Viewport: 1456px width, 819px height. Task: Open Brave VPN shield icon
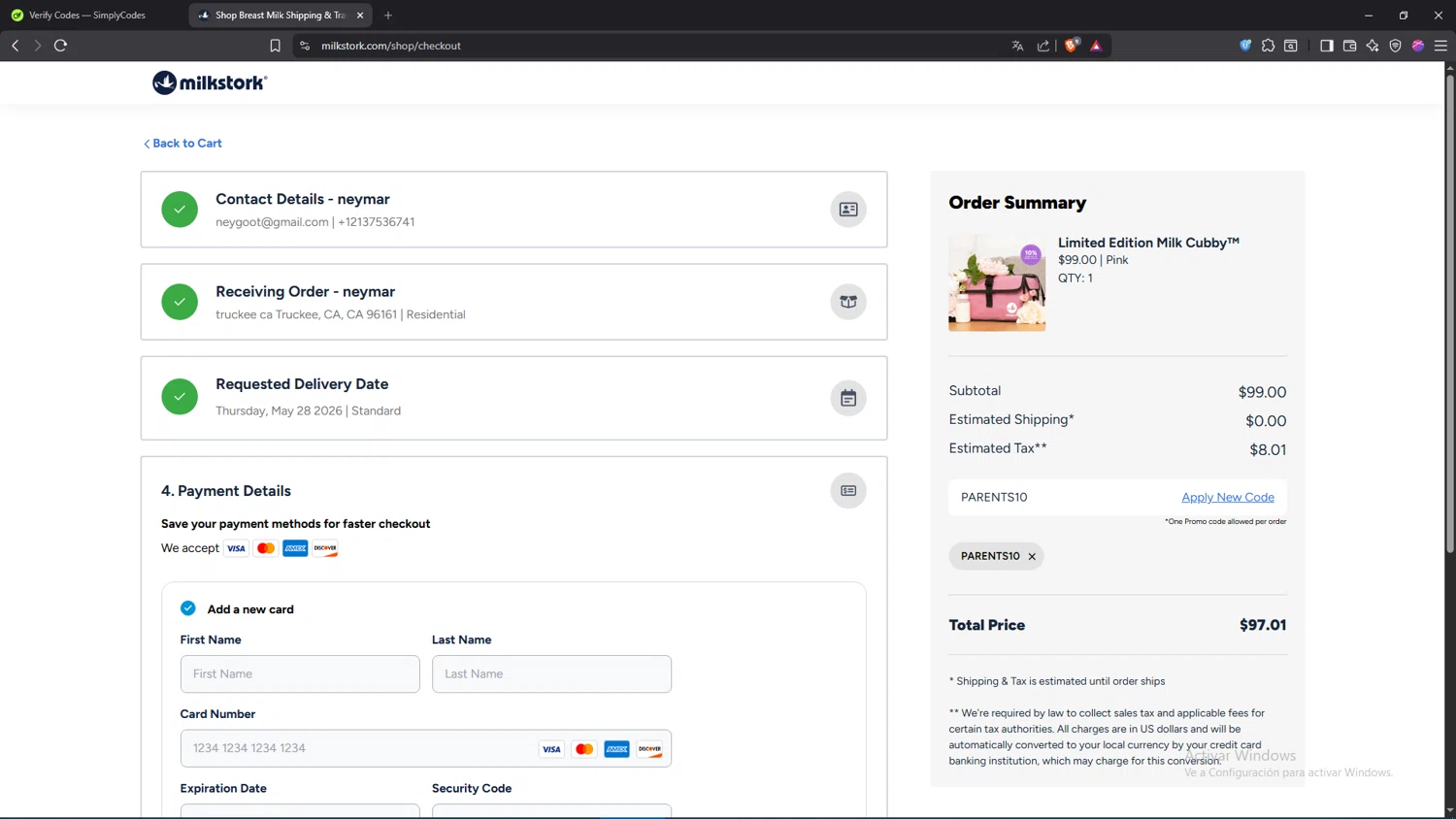point(1396,46)
